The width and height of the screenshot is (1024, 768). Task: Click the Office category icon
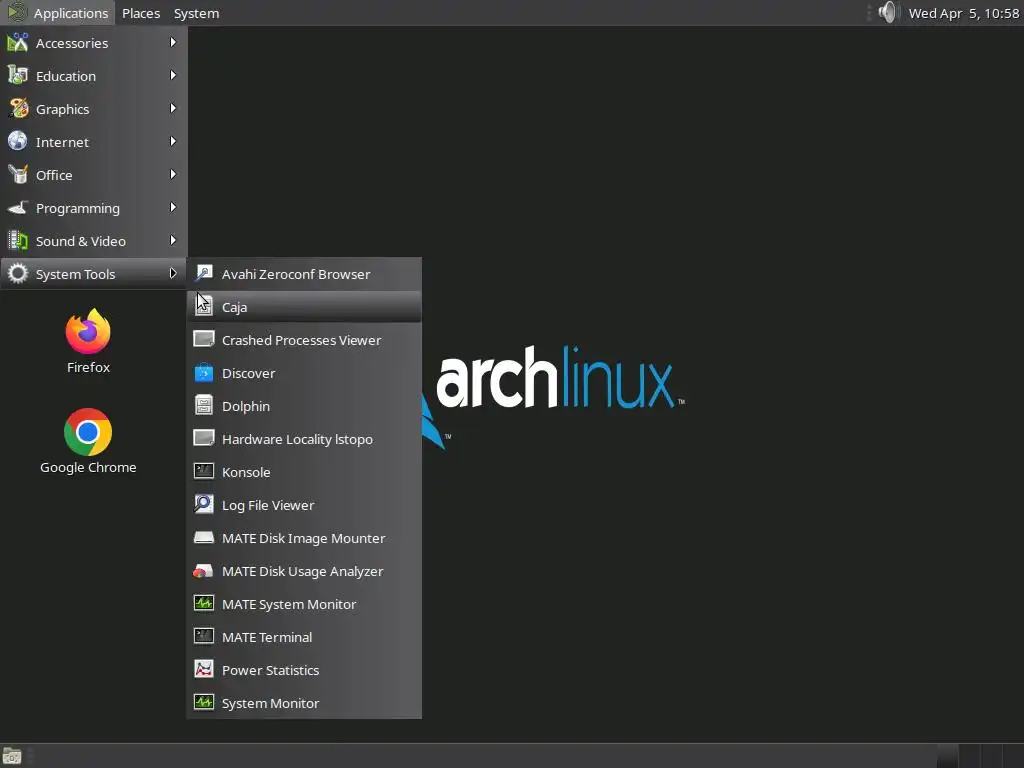click(x=18, y=175)
